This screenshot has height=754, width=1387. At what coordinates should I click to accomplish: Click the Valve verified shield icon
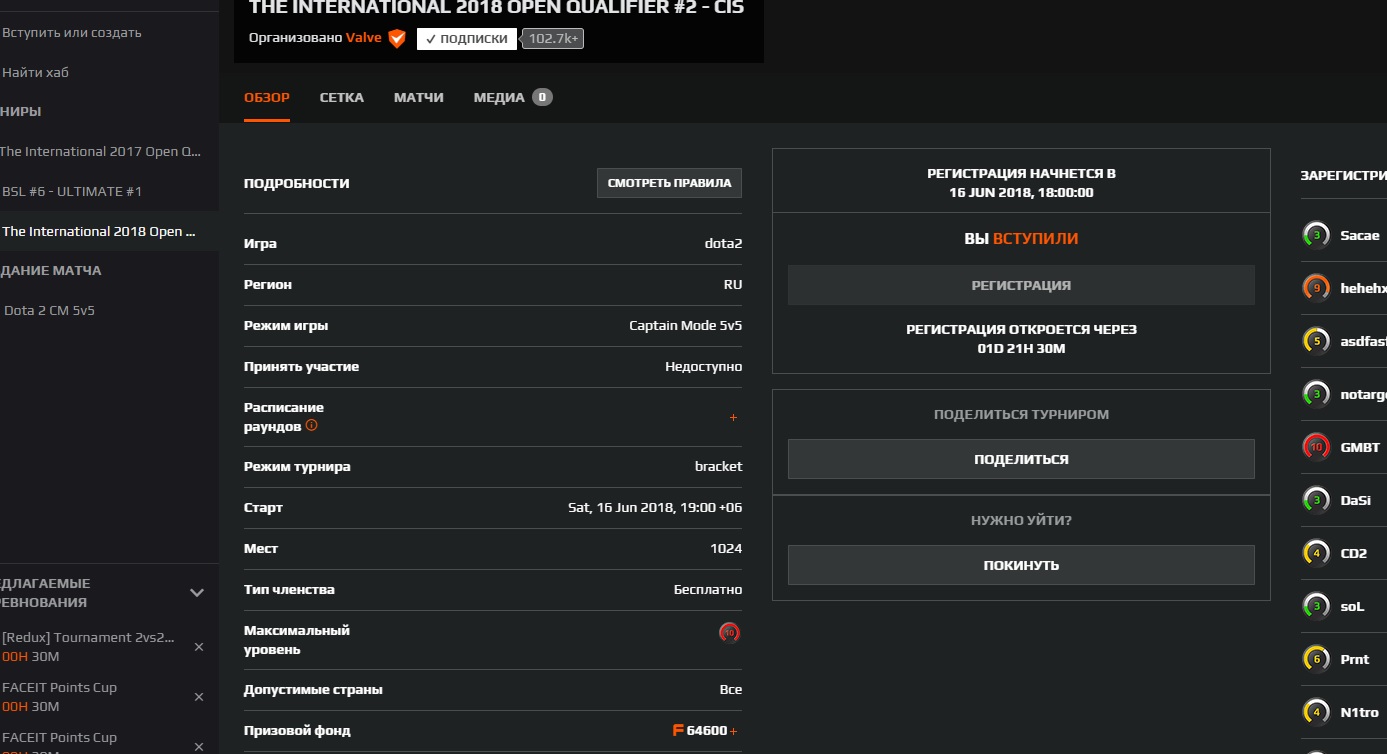point(397,39)
